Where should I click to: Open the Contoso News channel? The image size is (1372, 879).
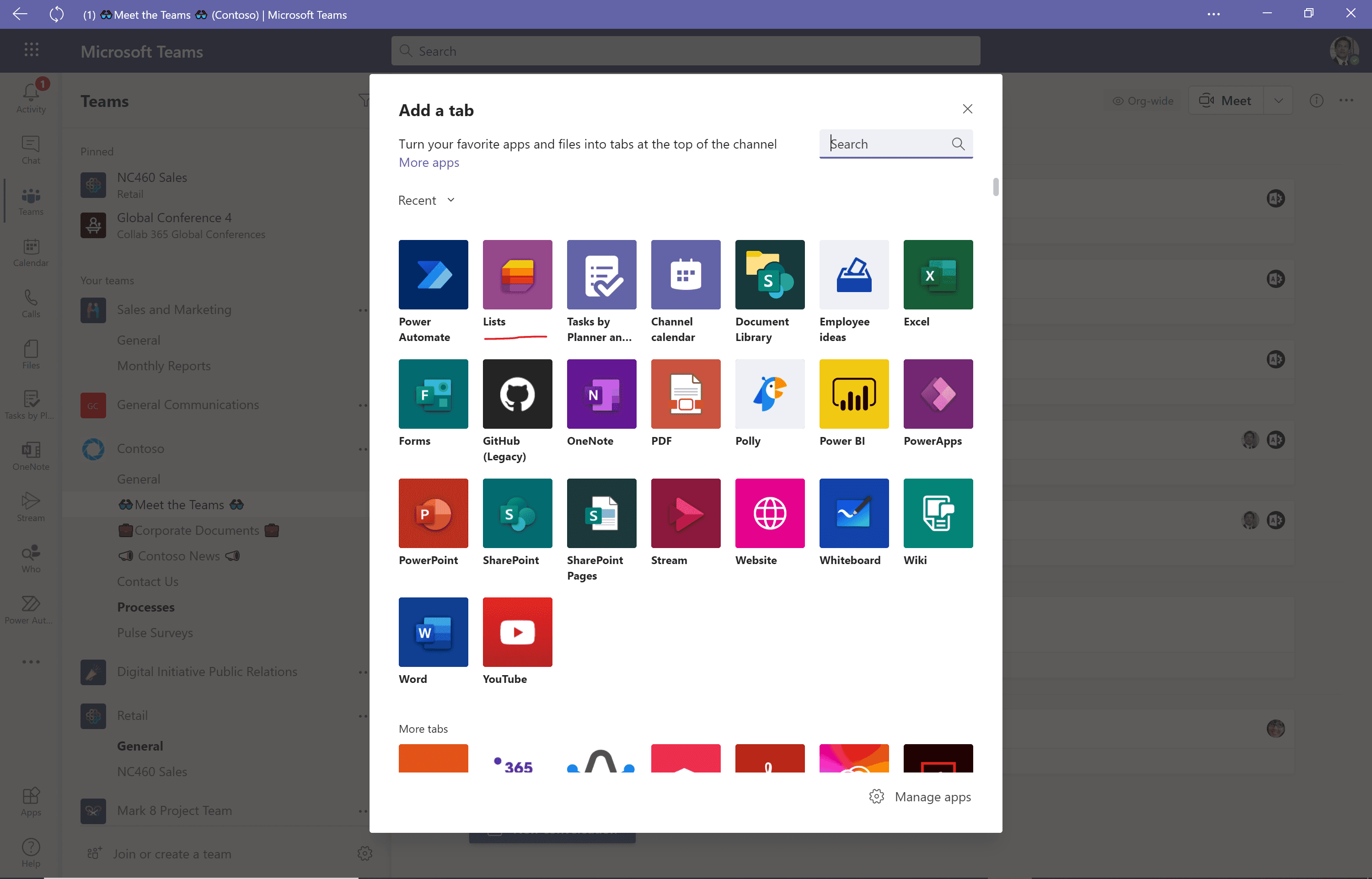[x=179, y=556]
